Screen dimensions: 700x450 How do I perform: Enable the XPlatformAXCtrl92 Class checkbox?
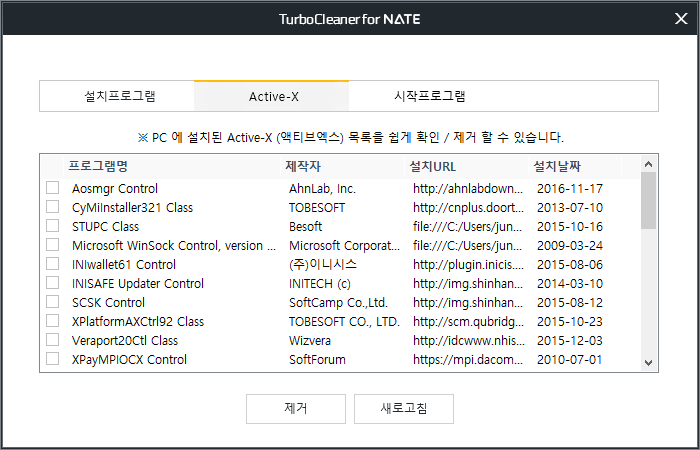tap(53, 321)
